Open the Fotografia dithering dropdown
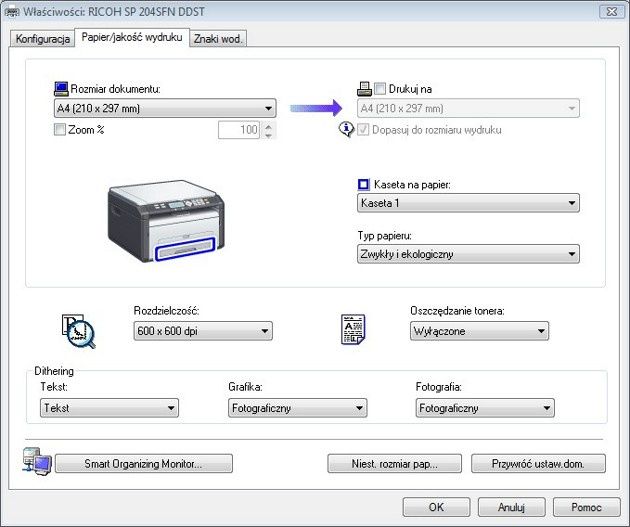Viewport: 630px width, 527px height. click(485, 408)
